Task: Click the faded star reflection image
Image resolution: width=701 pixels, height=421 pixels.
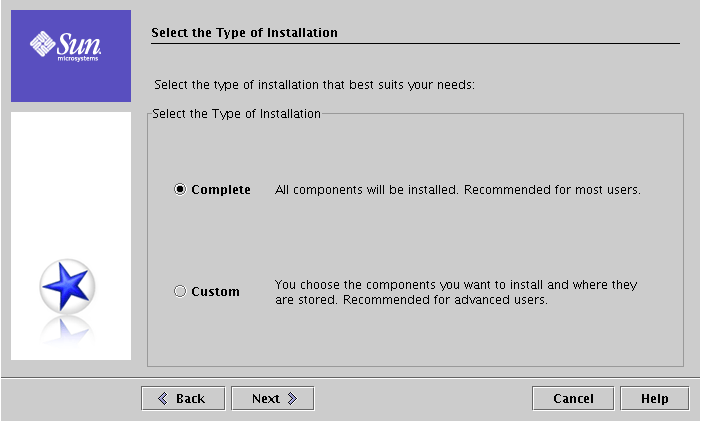Action: tap(67, 331)
